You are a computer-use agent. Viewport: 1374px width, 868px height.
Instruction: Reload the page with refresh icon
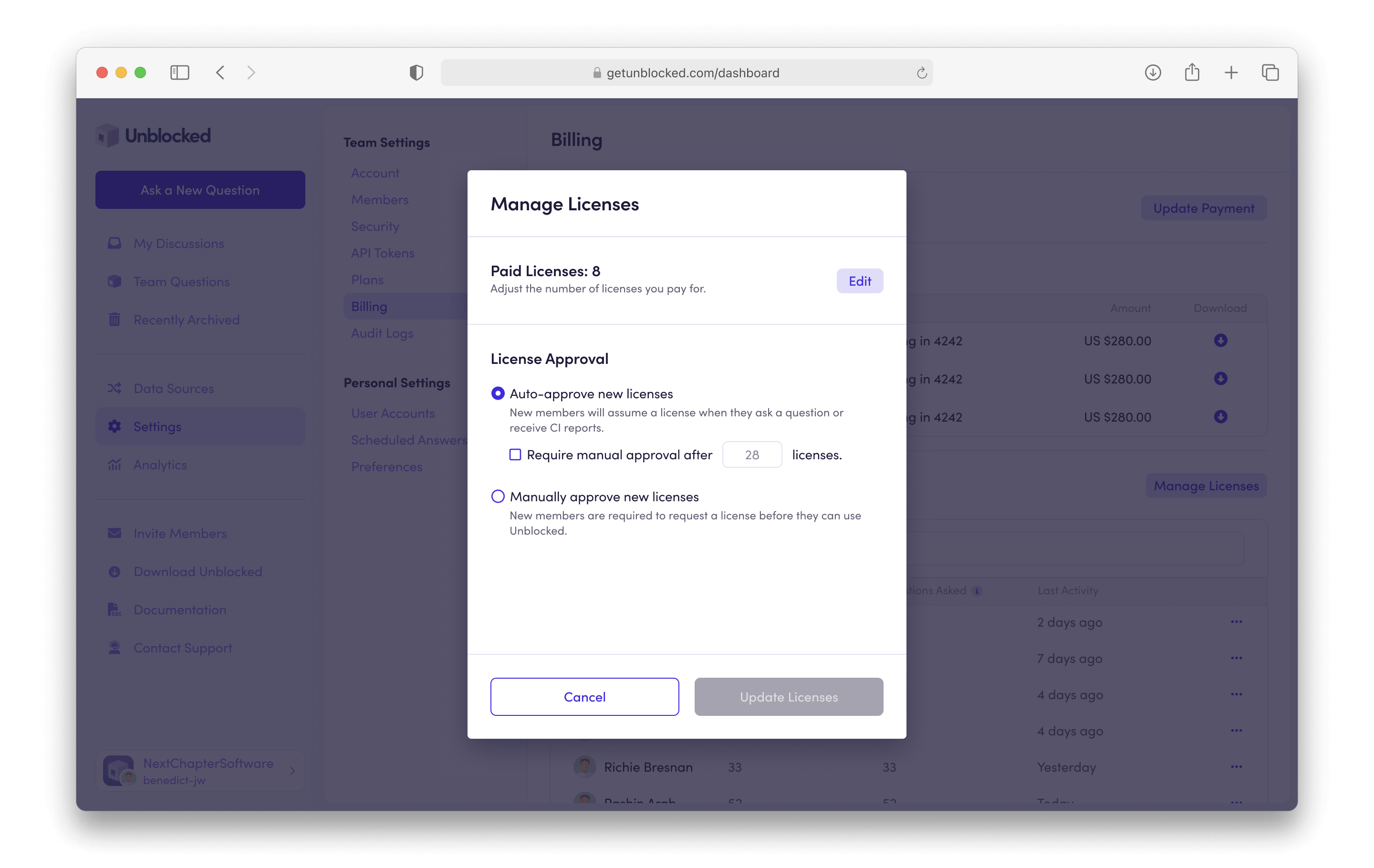pyautogui.click(x=922, y=73)
